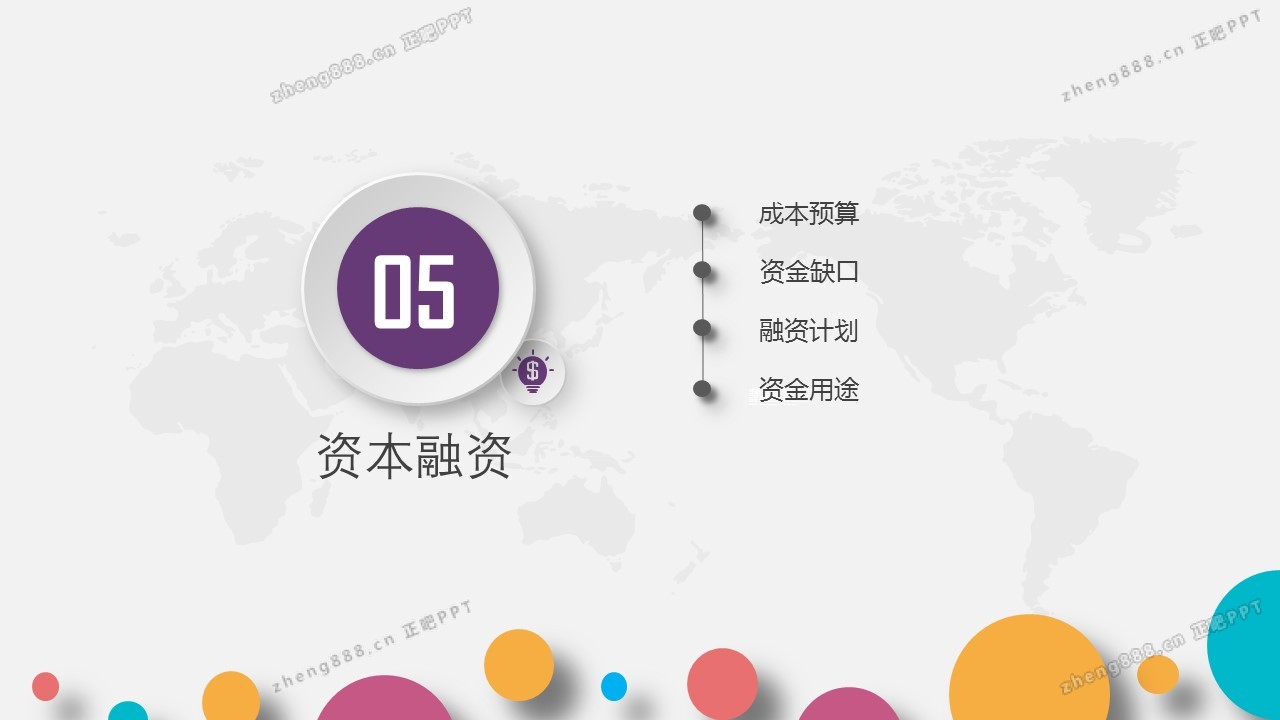Select the vertical line connecting the bullets
The image size is (1280, 720).
pyautogui.click(x=703, y=299)
